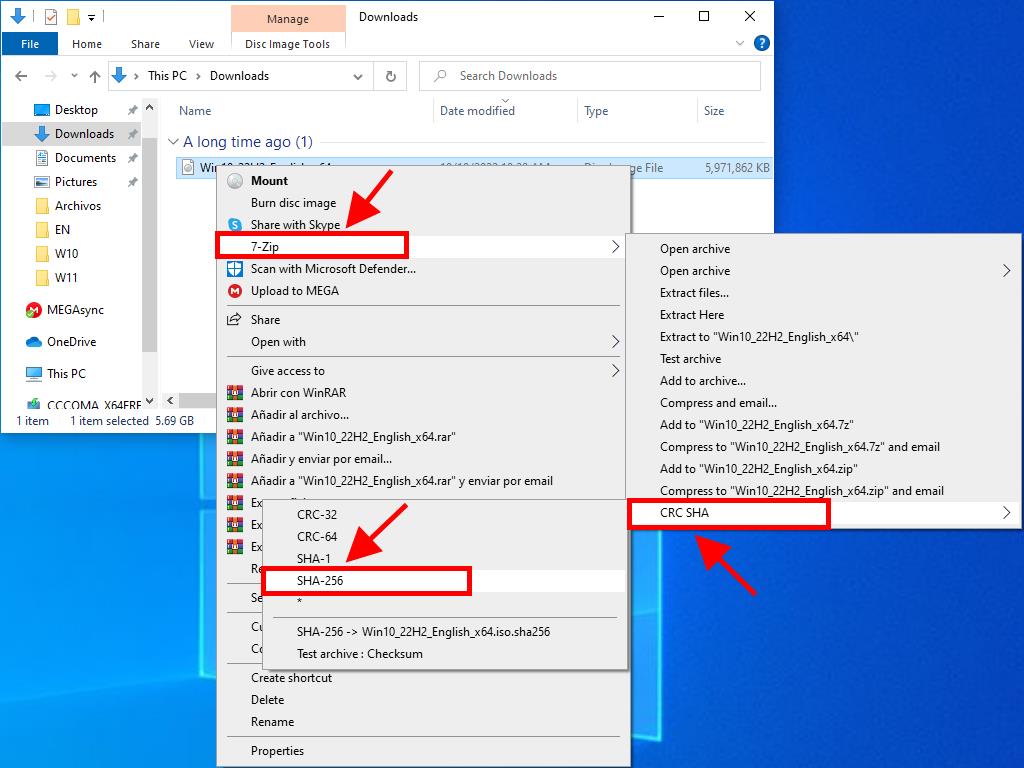Collapse the 'A long time ago' group
The image size is (1024, 768).
click(x=173, y=142)
